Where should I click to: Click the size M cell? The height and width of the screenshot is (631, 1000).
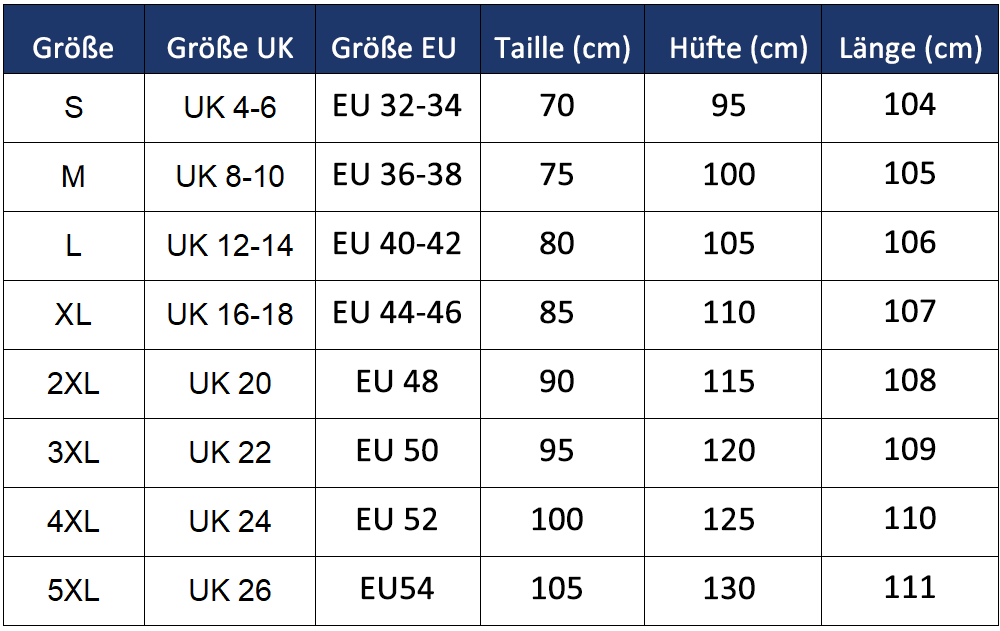(x=73, y=177)
